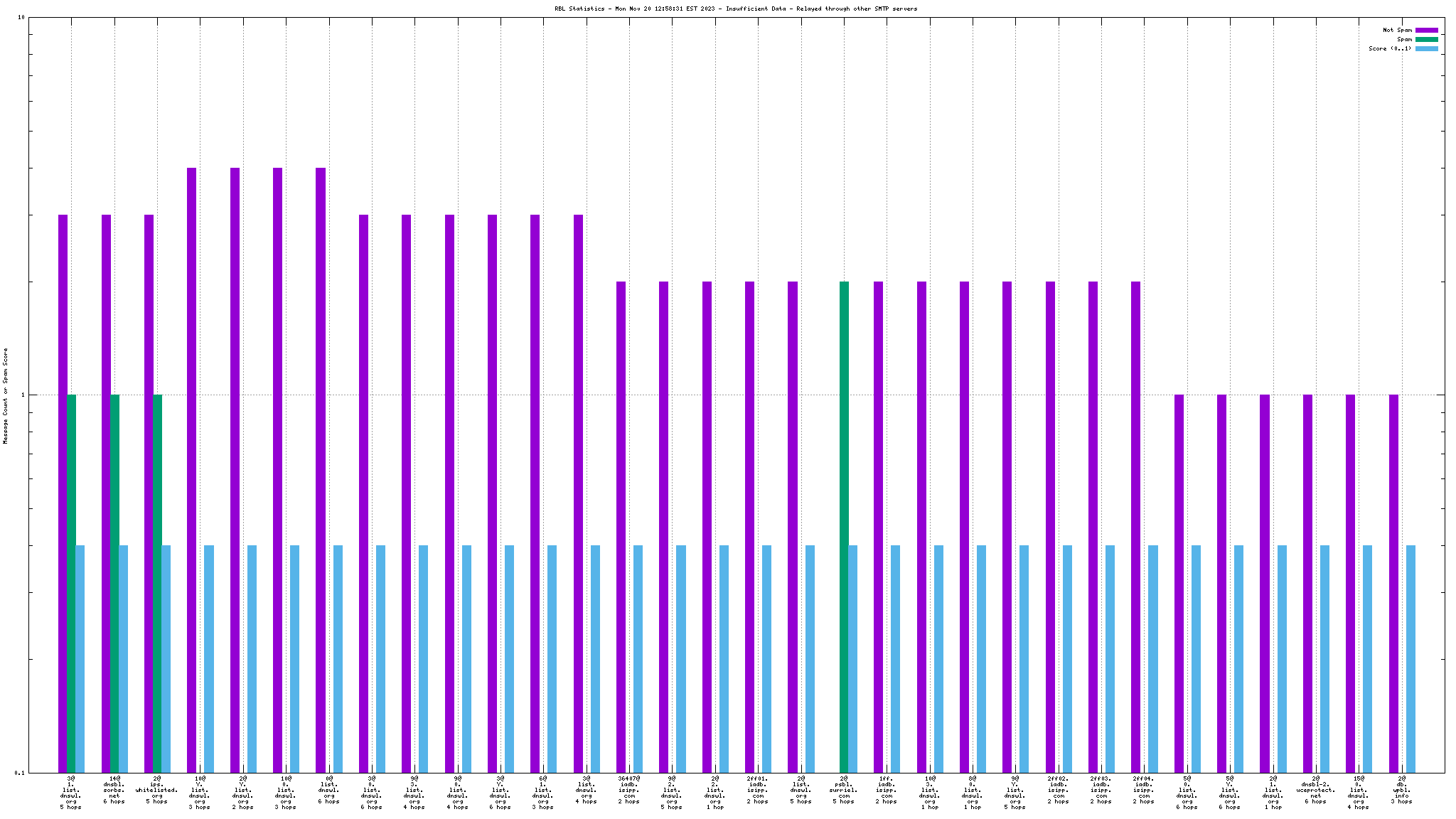Click the y-axis value 10 label
Image resolution: width=1456 pixels, height=819 pixels.
click(21, 18)
